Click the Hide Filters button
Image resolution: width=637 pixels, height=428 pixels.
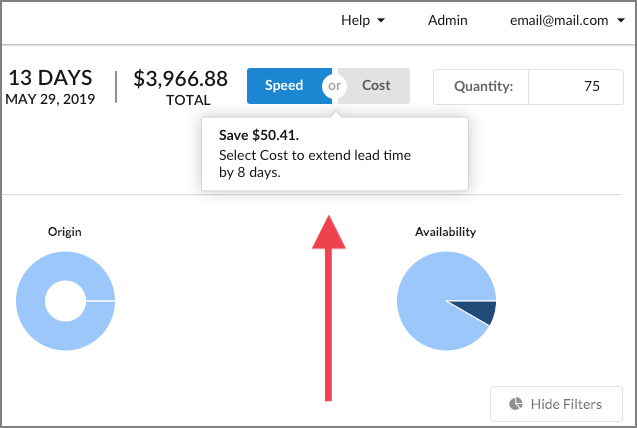[x=556, y=404]
